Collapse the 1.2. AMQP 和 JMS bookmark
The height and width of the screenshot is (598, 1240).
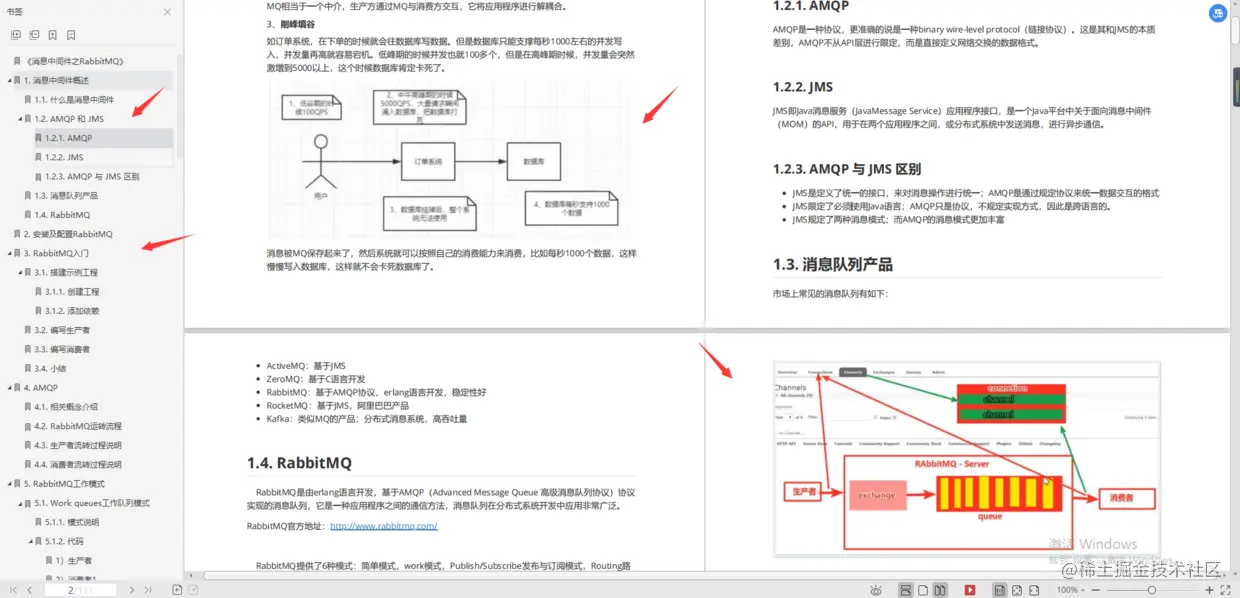pyautogui.click(x=21, y=119)
